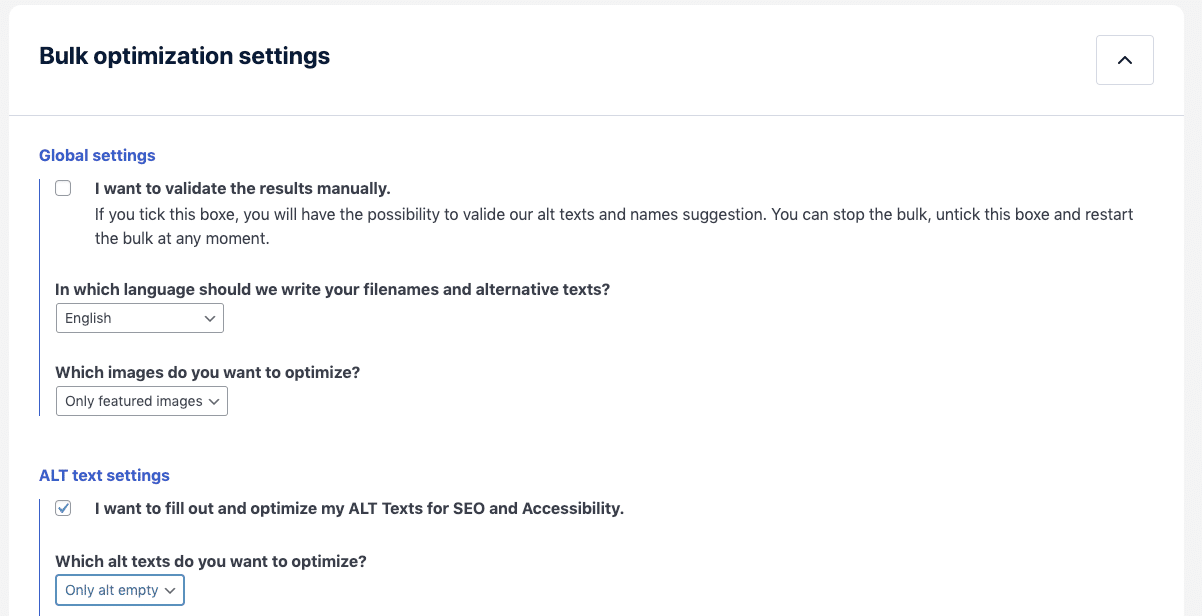Click the 'If you tick this boxe' description text

pyautogui.click(x=614, y=227)
